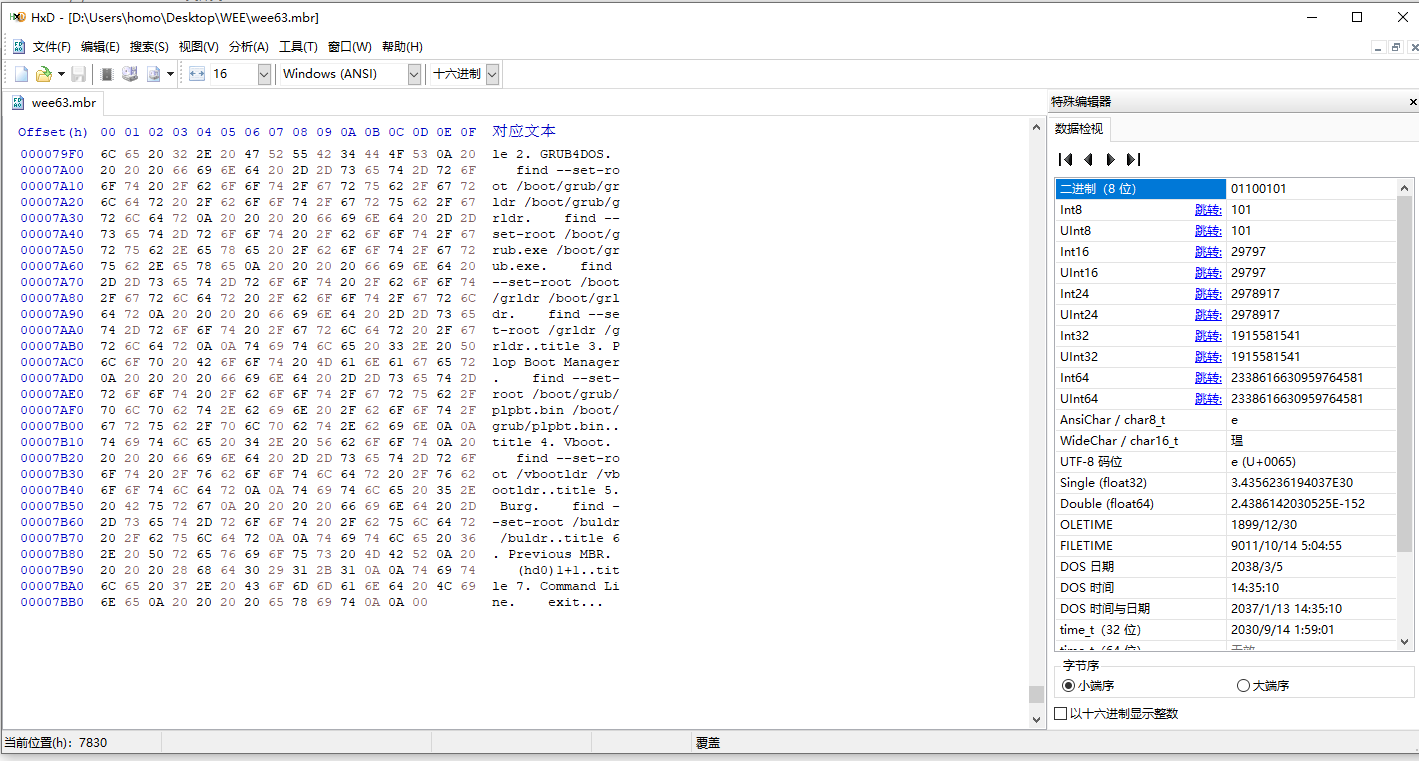Select 小端序 byte order

[1088, 686]
